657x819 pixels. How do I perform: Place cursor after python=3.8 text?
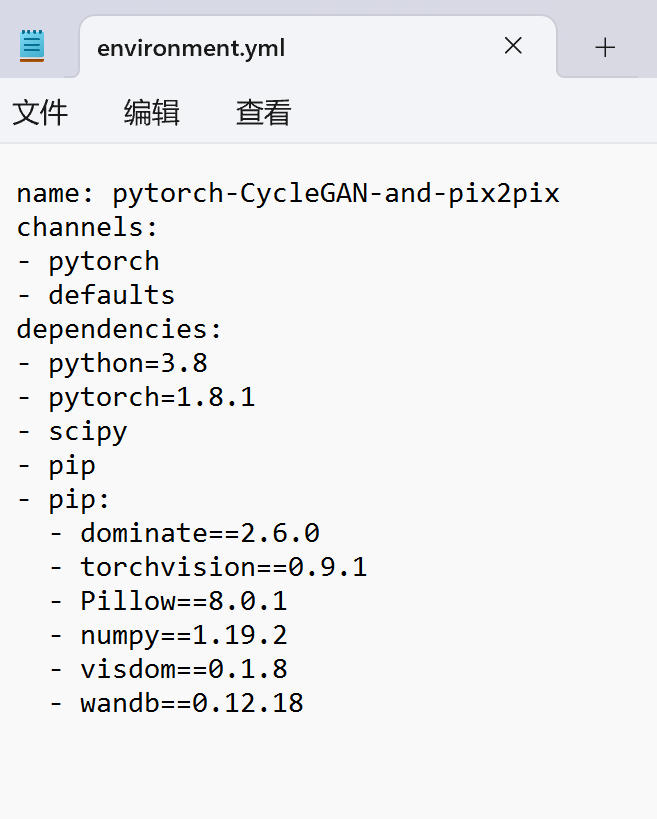tap(207, 363)
